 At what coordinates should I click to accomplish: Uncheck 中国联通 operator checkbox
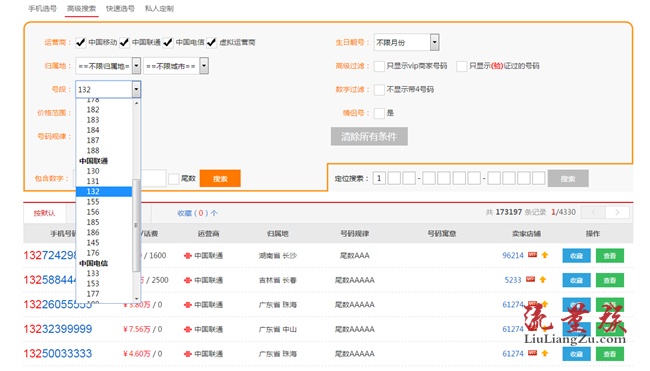[124, 42]
